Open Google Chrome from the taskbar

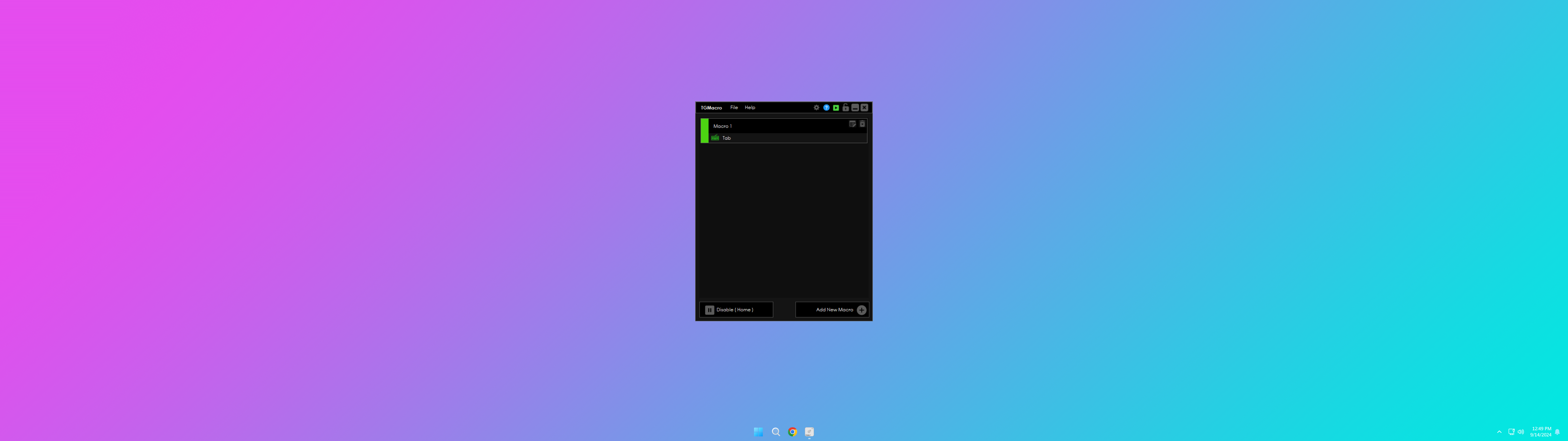pos(793,432)
